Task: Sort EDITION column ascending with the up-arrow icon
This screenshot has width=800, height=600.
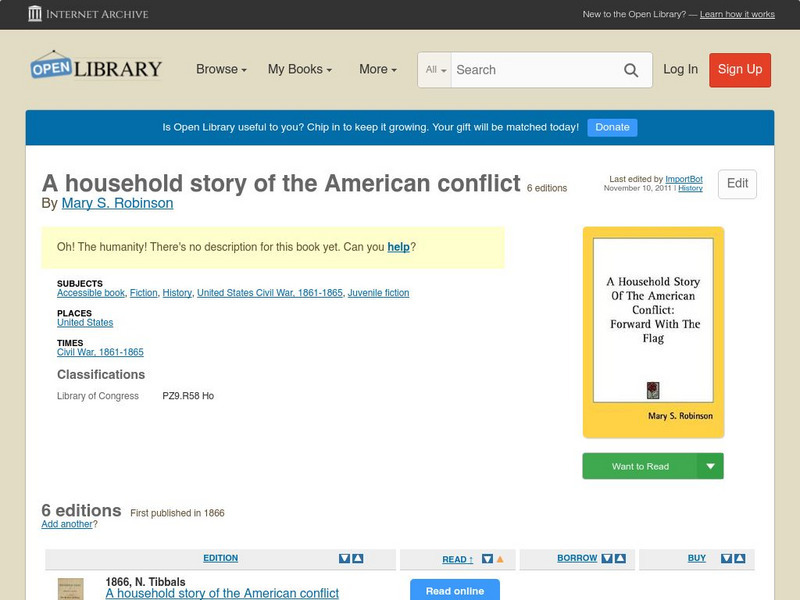Action: [x=357, y=559]
